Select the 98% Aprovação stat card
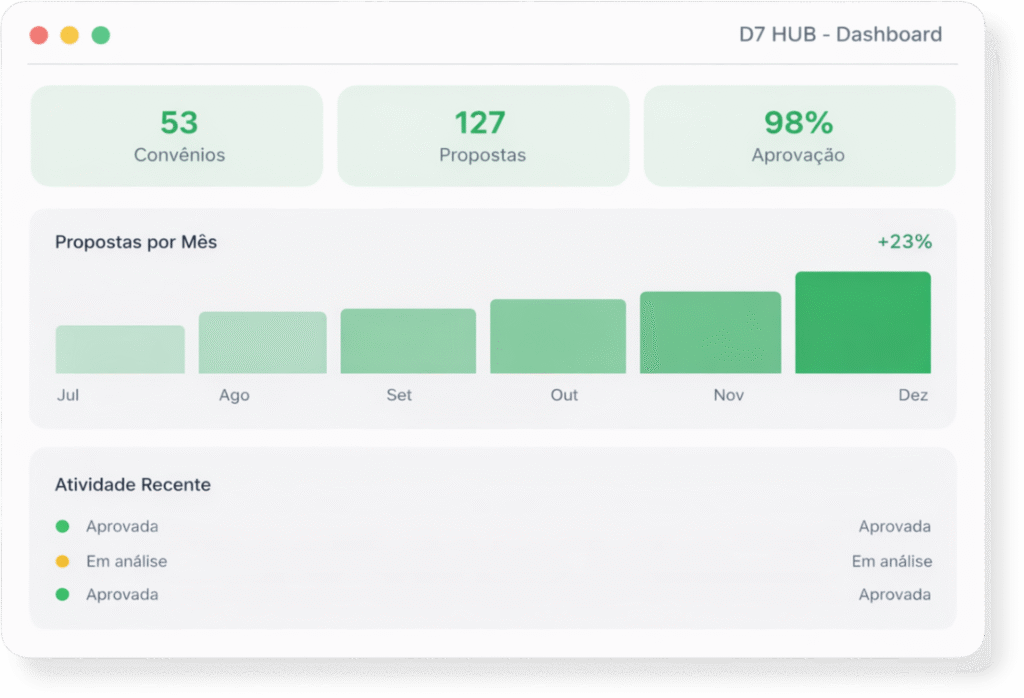Image resolution: width=1024 pixels, height=698 pixels. 798,136
